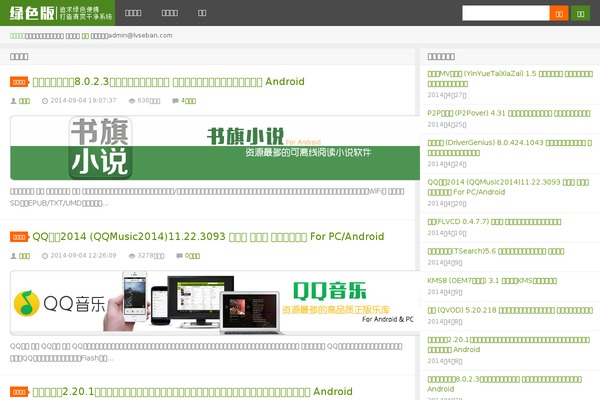Open author link under the 8.0.2.3 post
600x400 pixels.
[x=24, y=101]
